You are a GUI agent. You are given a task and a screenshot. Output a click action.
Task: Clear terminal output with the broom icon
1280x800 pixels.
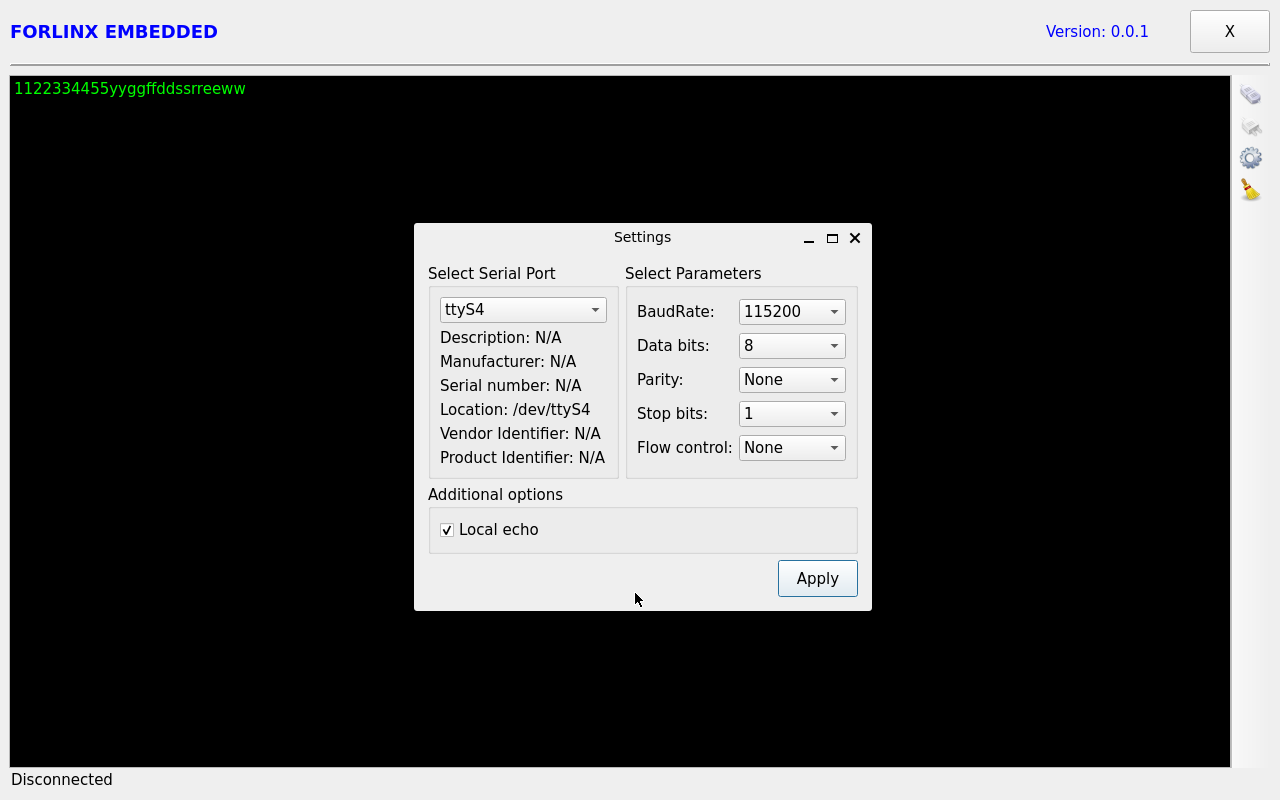(1250, 190)
